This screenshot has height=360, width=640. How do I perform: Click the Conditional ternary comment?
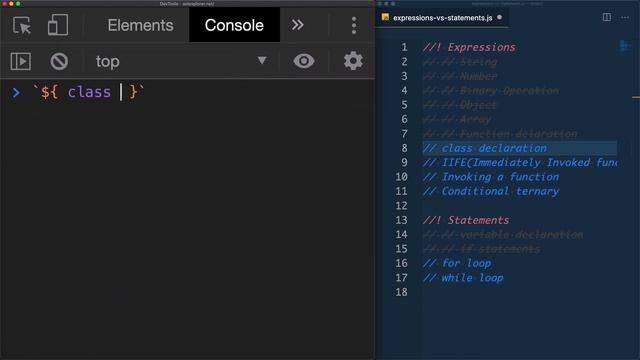coord(491,191)
